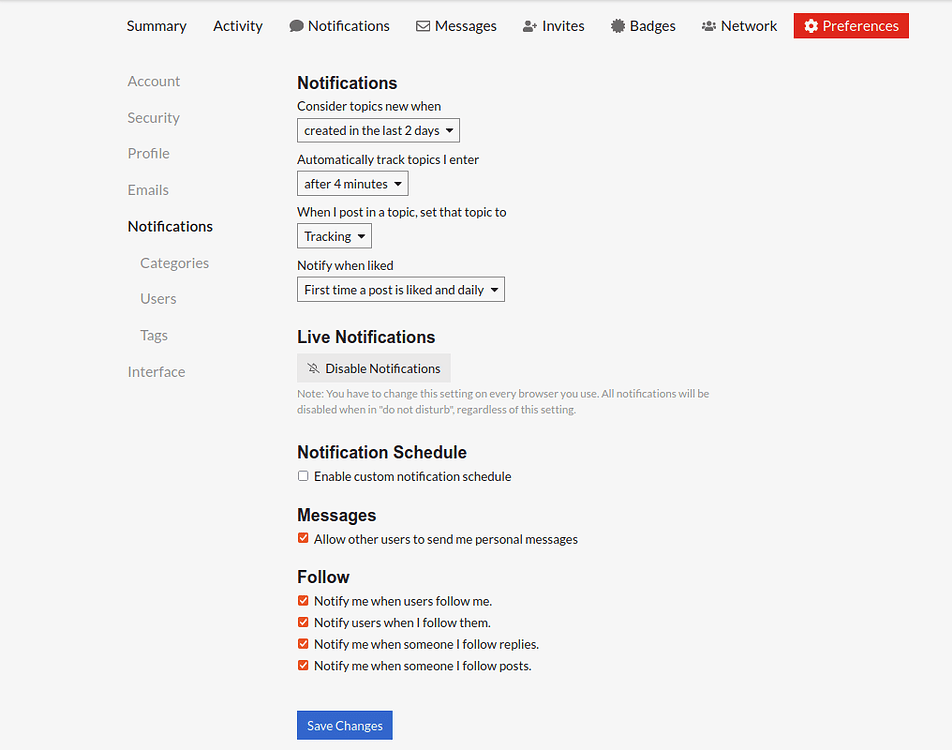The image size is (952, 750).
Task: Click the speech bubble Notifications icon
Action: point(296,26)
